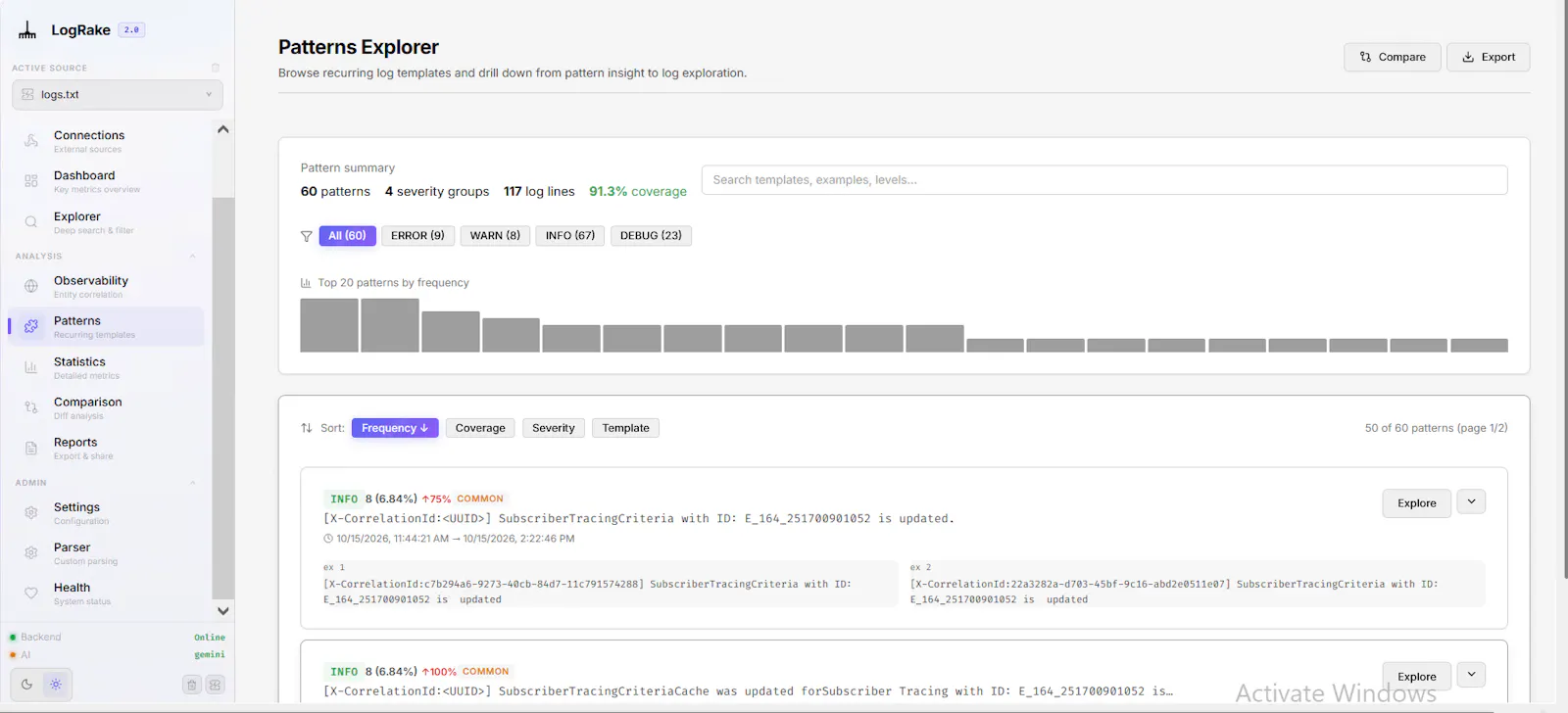Collapse the ADMIN section
1568x713 pixels.
tap(192, 483)
